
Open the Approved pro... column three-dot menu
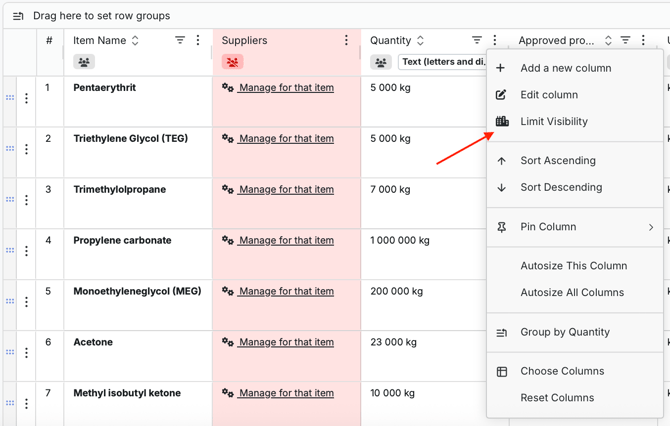coord(644,40)
